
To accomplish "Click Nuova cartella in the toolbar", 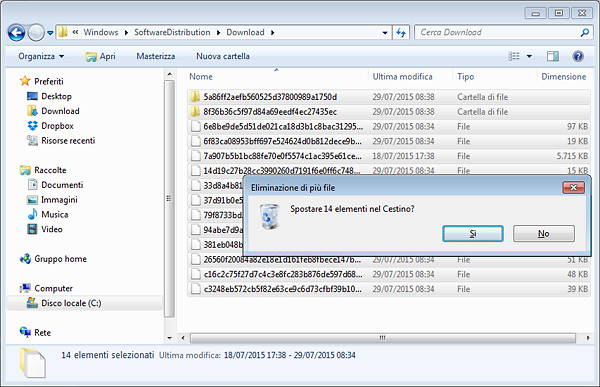I will click(x=223, y=56).
